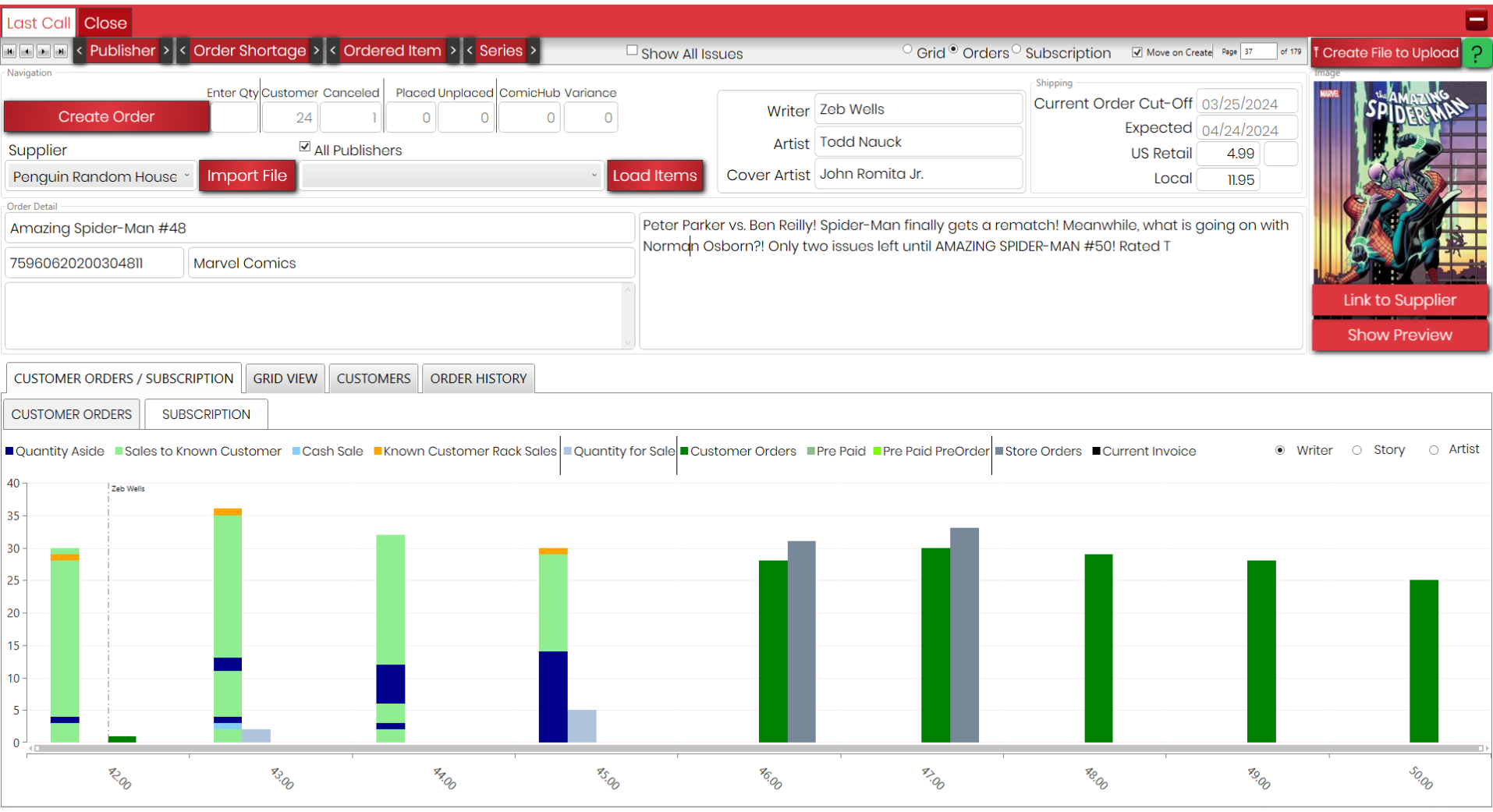1493x812 pixels.
Task: Click the Page number field
Action: pyautogui.click(x=1258, y=51)
